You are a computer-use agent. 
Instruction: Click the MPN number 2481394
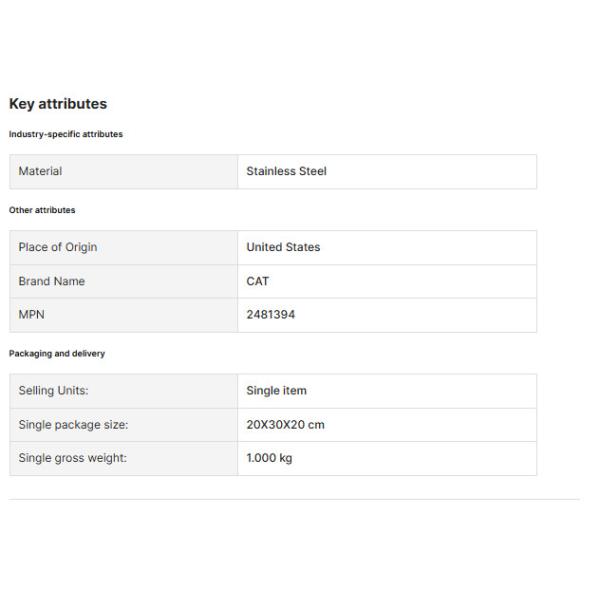[x=270, y=315]
